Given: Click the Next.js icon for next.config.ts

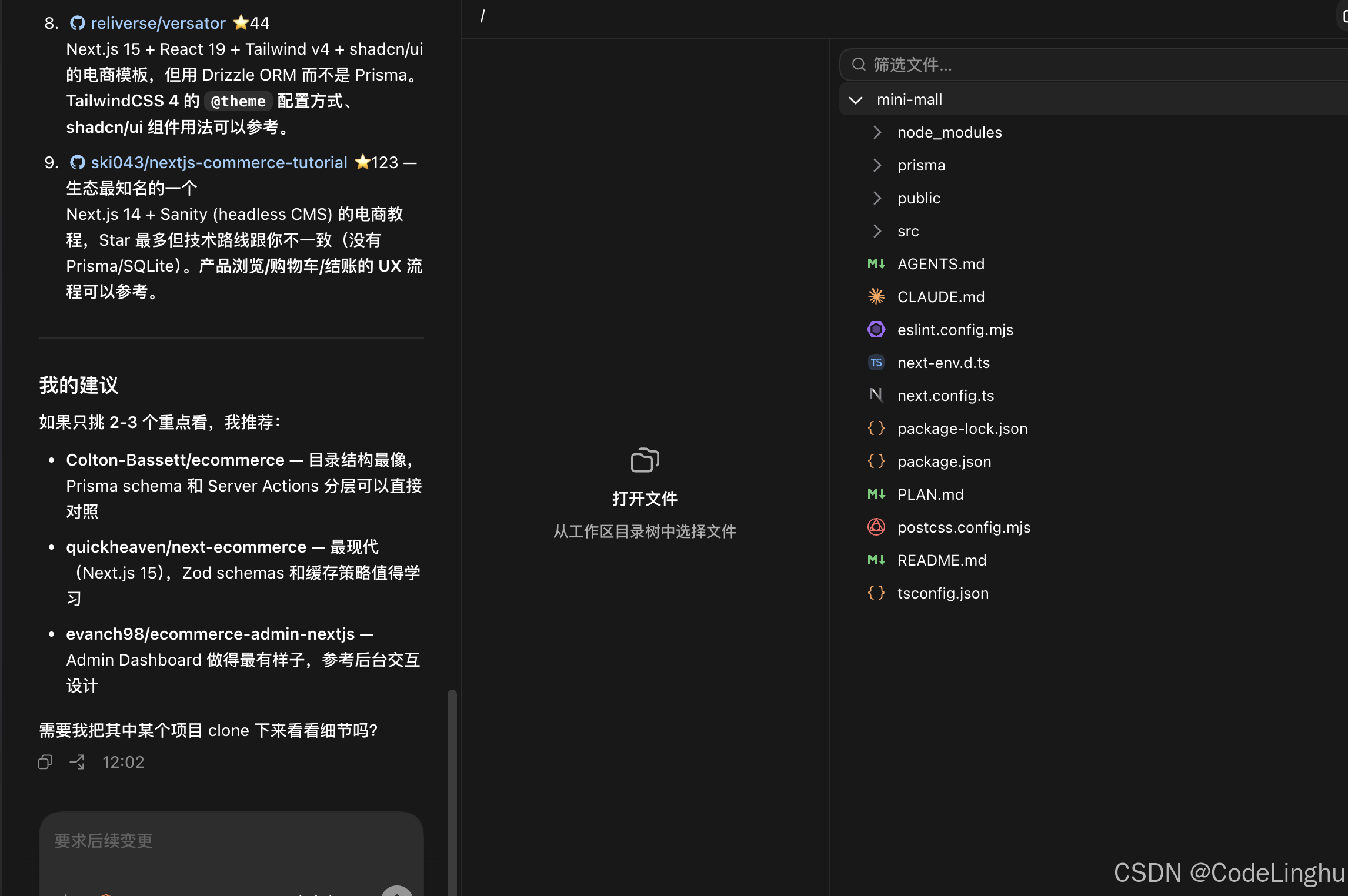Looking at the screenshot, I should [876, 396].
